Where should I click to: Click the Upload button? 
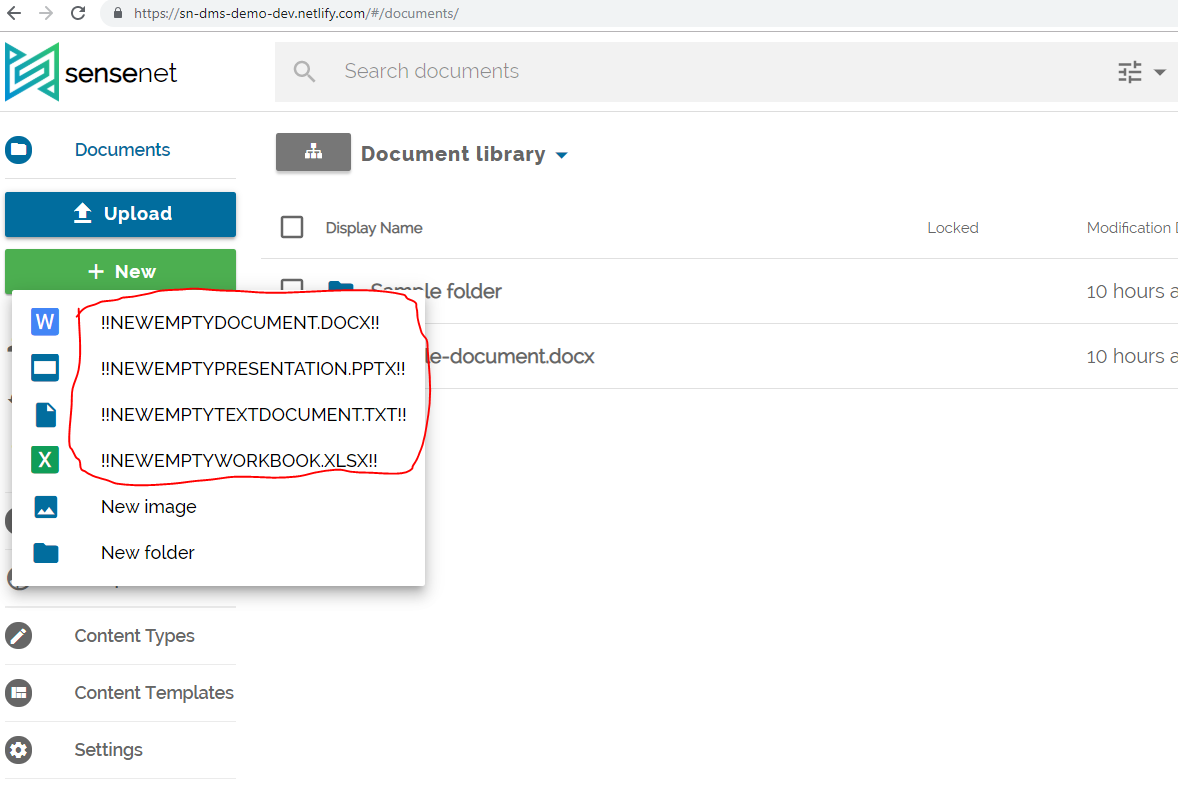120,214
